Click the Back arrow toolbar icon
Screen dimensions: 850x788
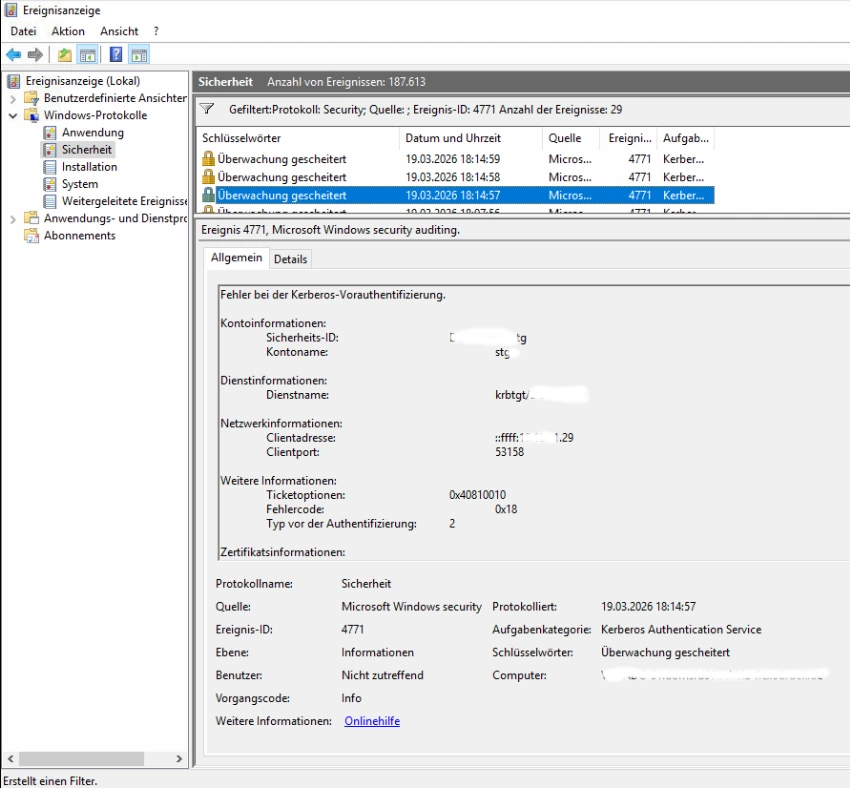click(x=14, y=55)
